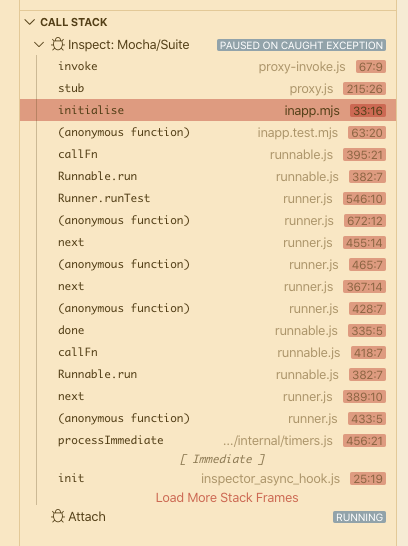Select anonymous function frame at runner.js 428:7

[208, 309]
